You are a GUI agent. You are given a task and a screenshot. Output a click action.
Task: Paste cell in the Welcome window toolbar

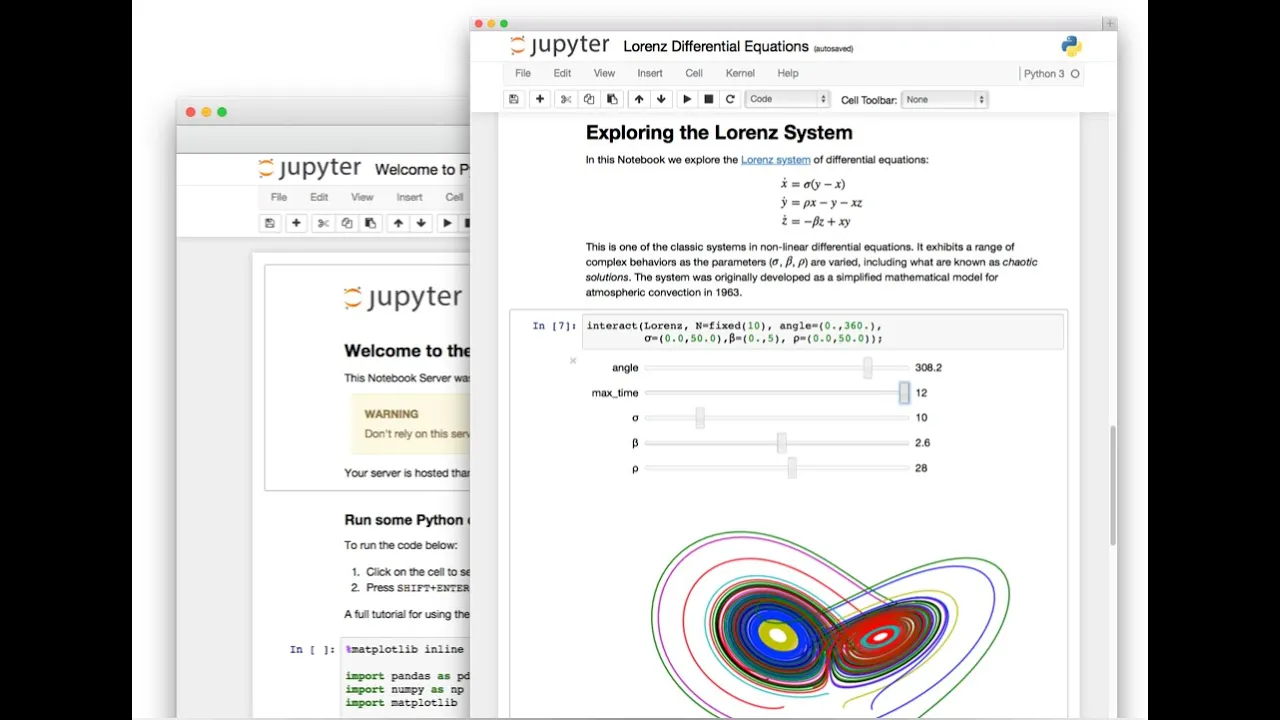pyautogui.click(x=370, y=223)
